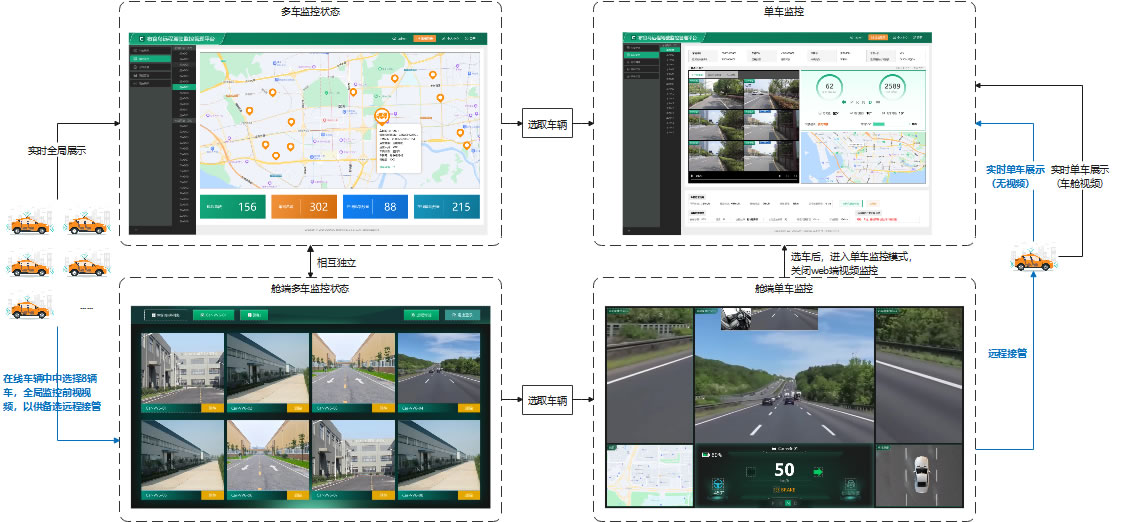Click the play button under 单车监控 video grid
Image resolution: width=1124 pixels, height=522 pixels.
click(692, 176)
